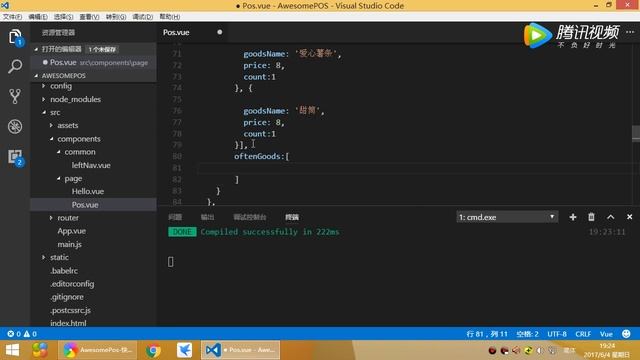Change indentation spaces setting in status bar
The width and height of the screenshot is (640, 360).
click(527, 334)
